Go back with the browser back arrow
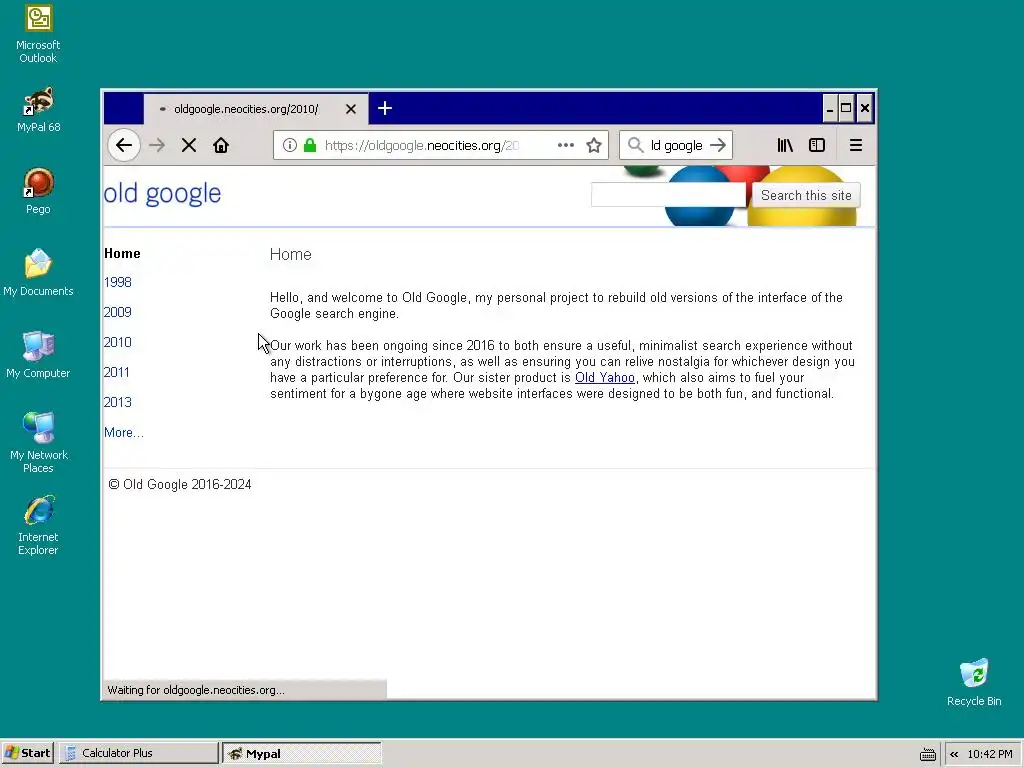 tap(123, 145)
